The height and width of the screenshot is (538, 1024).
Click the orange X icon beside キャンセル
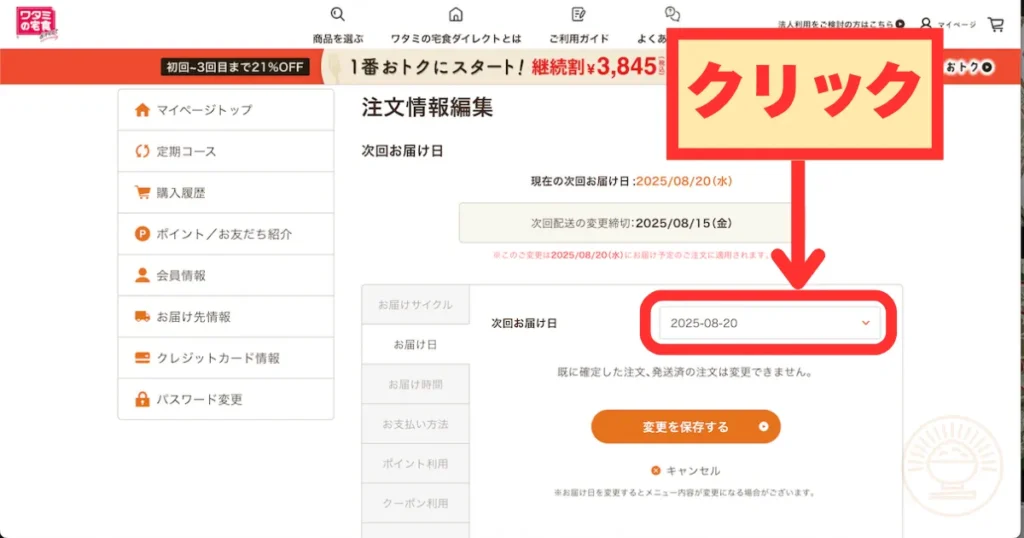pyautogui.click(x=656, y=470)
